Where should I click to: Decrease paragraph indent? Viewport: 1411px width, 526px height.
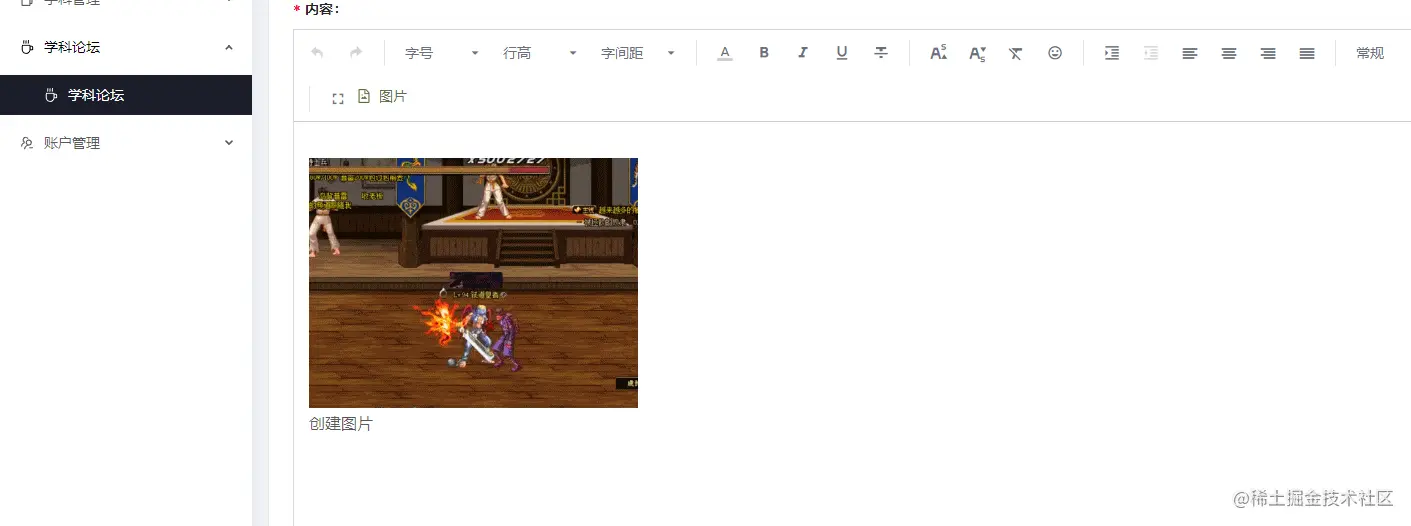1151,53
